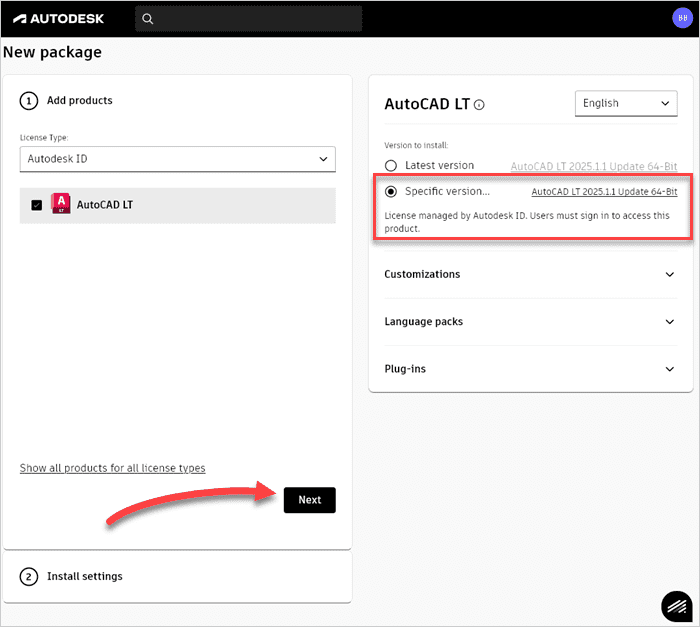Click the search magnifier icon

point(147,19)
